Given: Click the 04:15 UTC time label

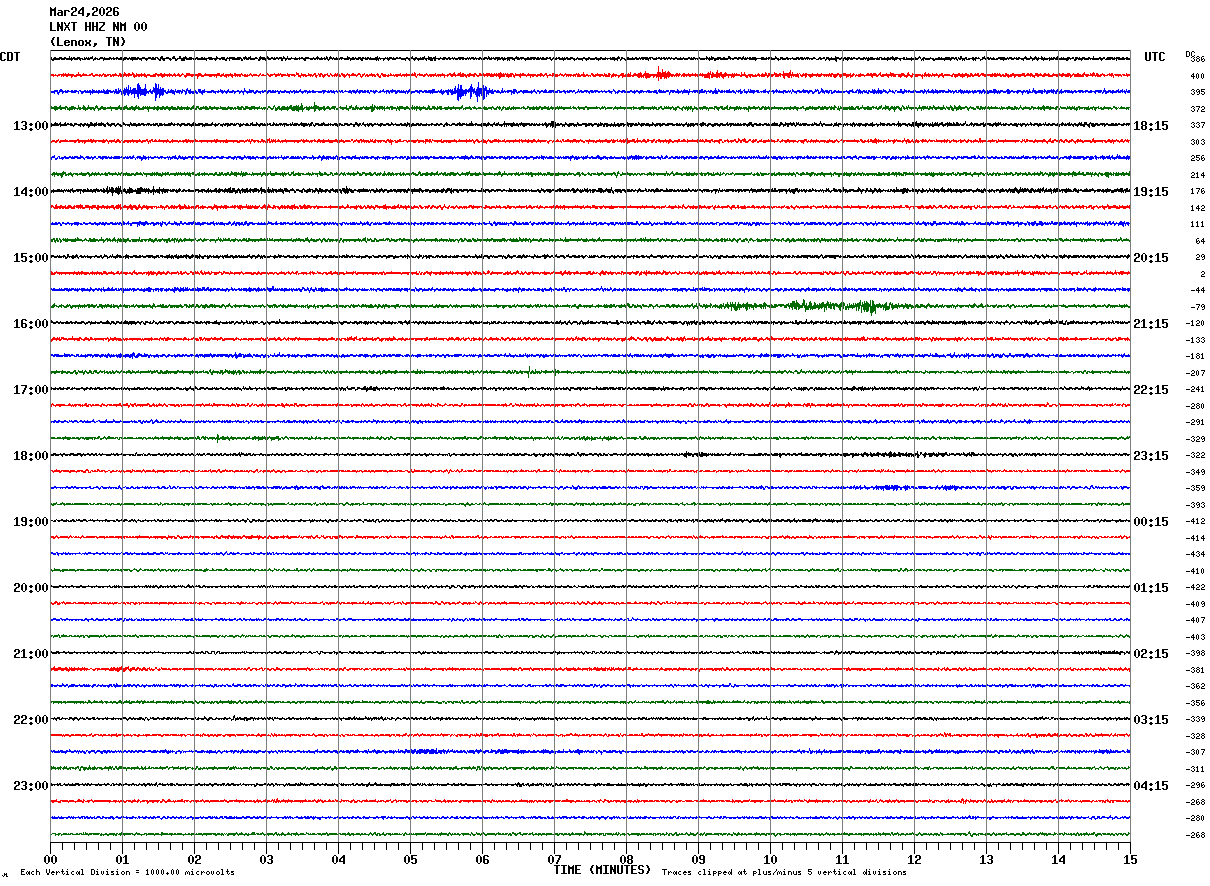Looking at the screenshot, I should pyautogui.click(x=1150, y=786).
